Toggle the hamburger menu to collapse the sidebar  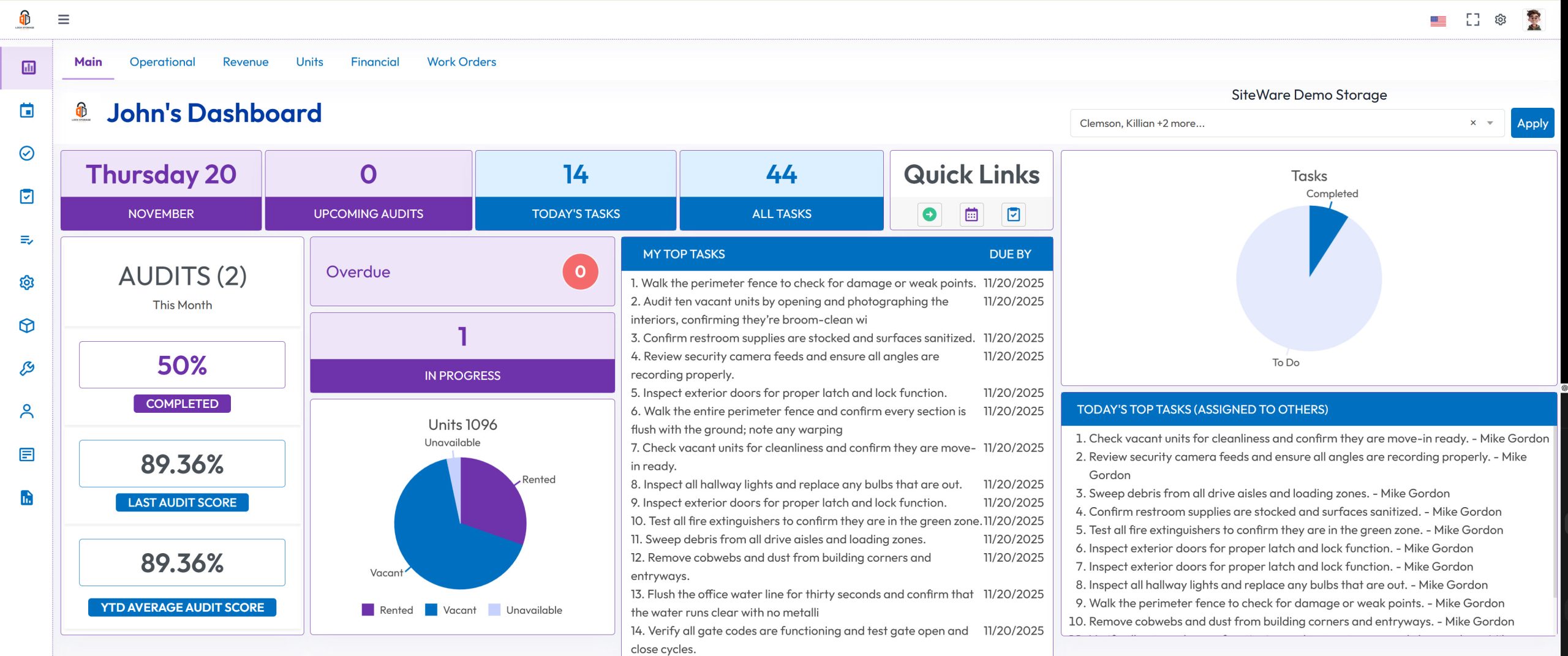tap(64, 20)
